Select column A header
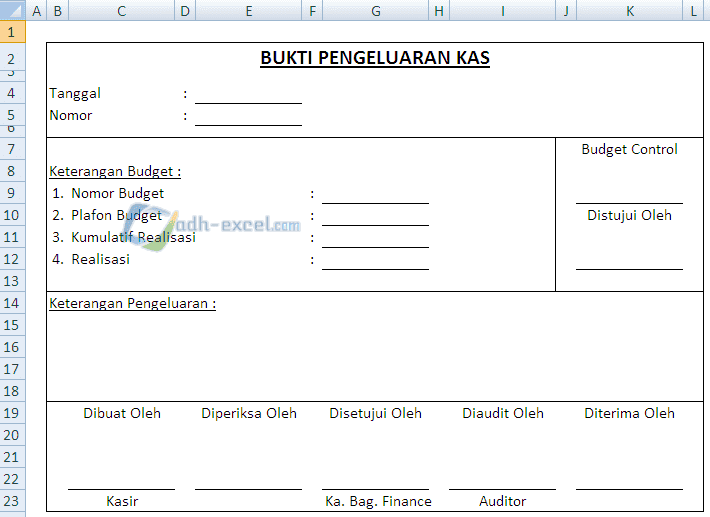Screen dimensions: 710x517 [x=37, y=10]
